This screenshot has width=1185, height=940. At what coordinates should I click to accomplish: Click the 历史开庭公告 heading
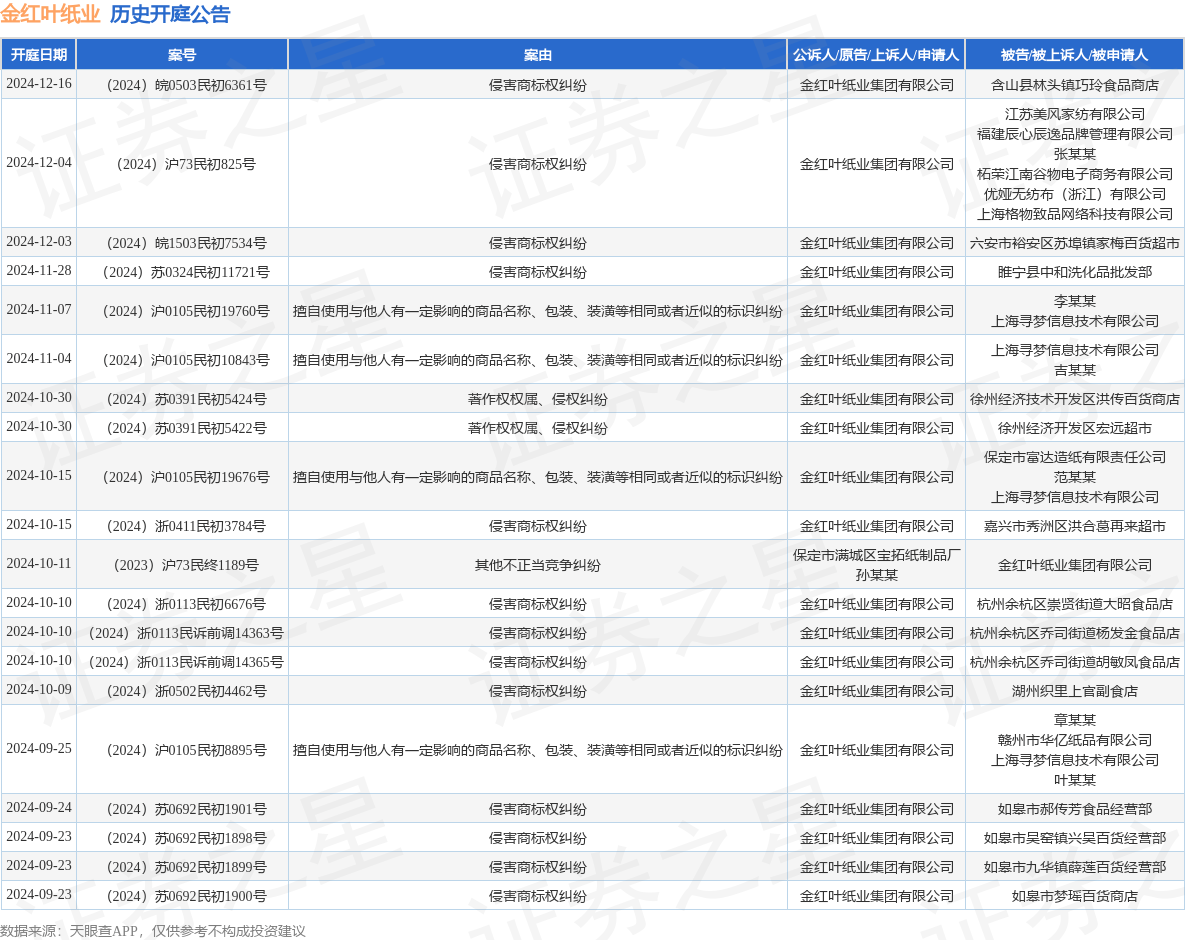tap(170, 14)
